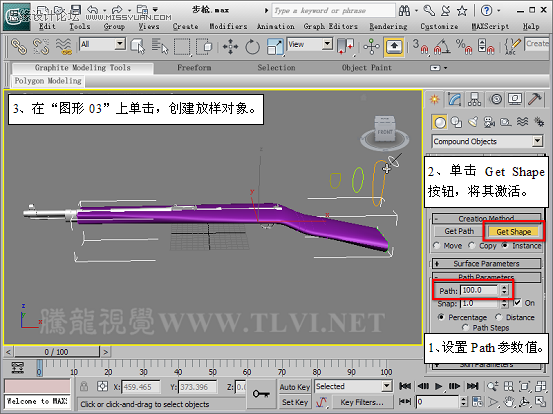Switch to Hierarchy panel tab

pos(475,99)
